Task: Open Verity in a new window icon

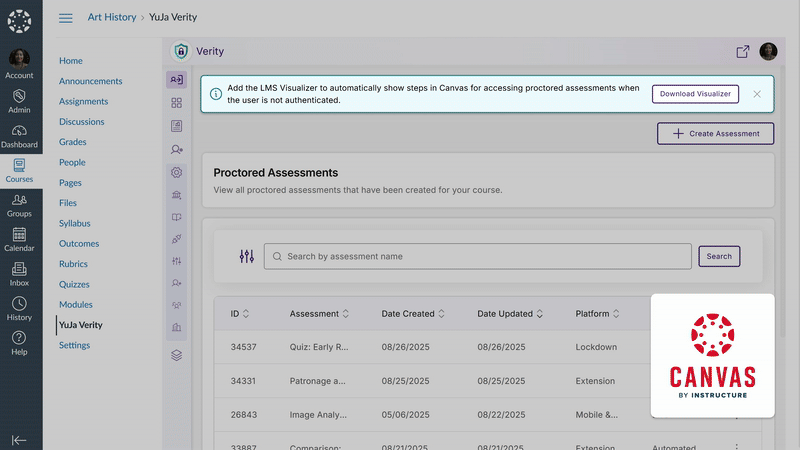Action: 743,52
